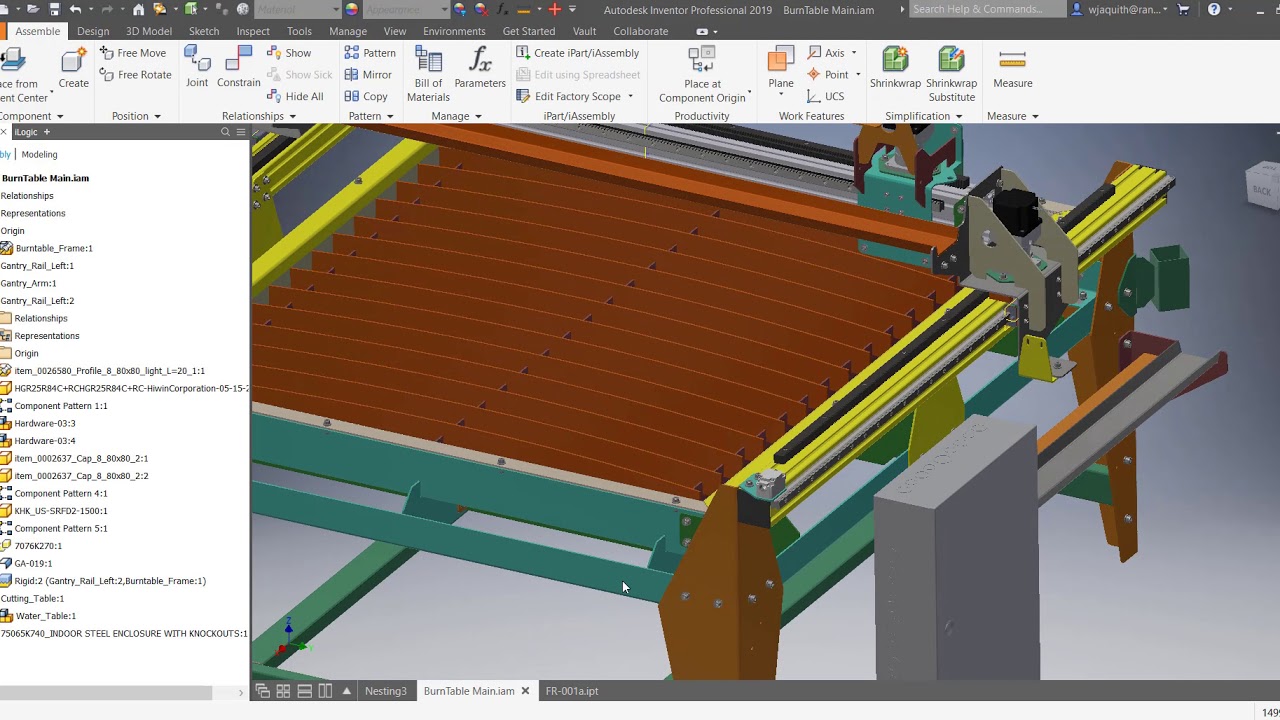Click Create iPart/iAssembly

(578, 53)
